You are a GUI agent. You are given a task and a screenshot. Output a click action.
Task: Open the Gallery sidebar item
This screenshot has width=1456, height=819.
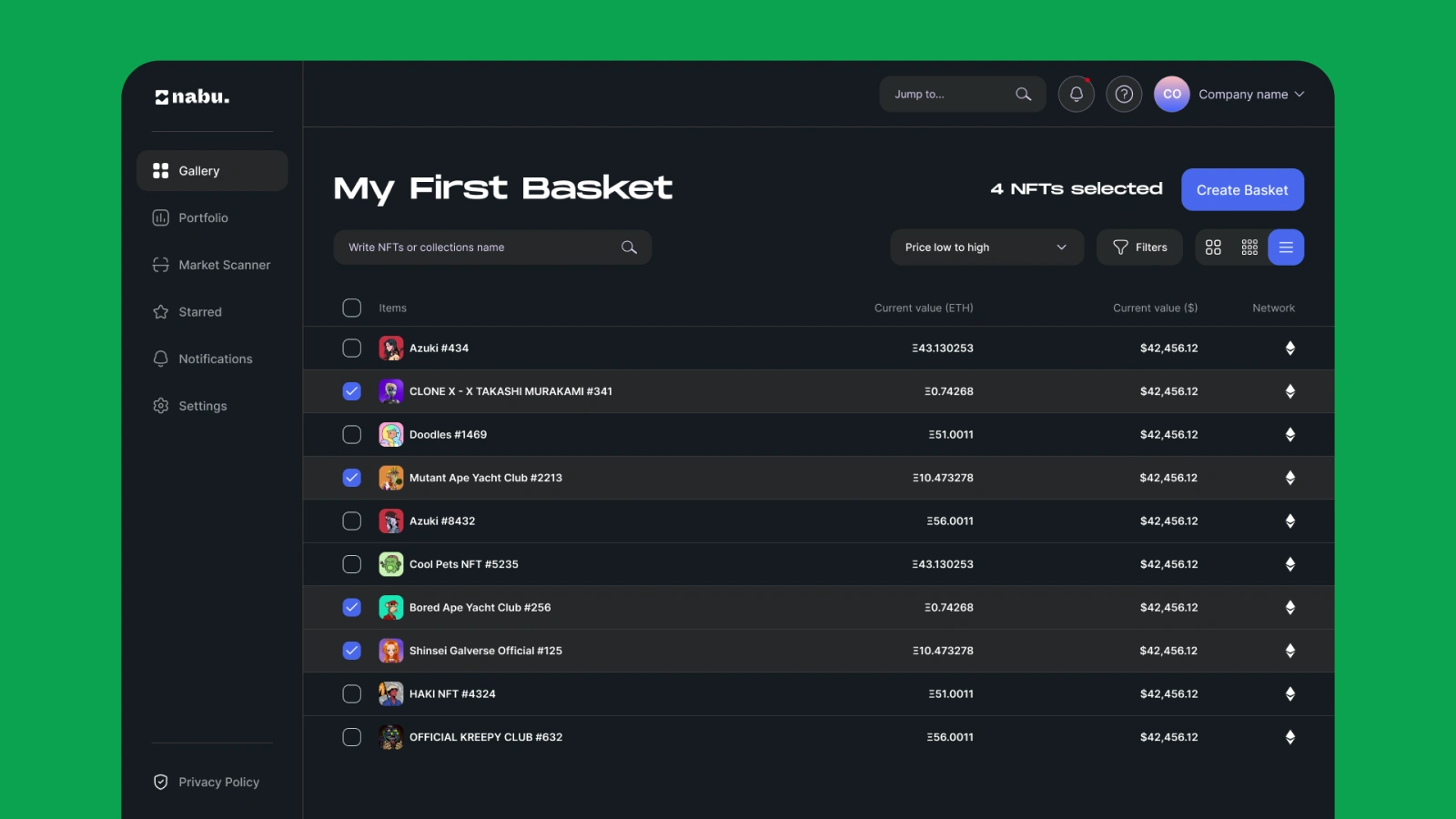[x=212, y=171]
